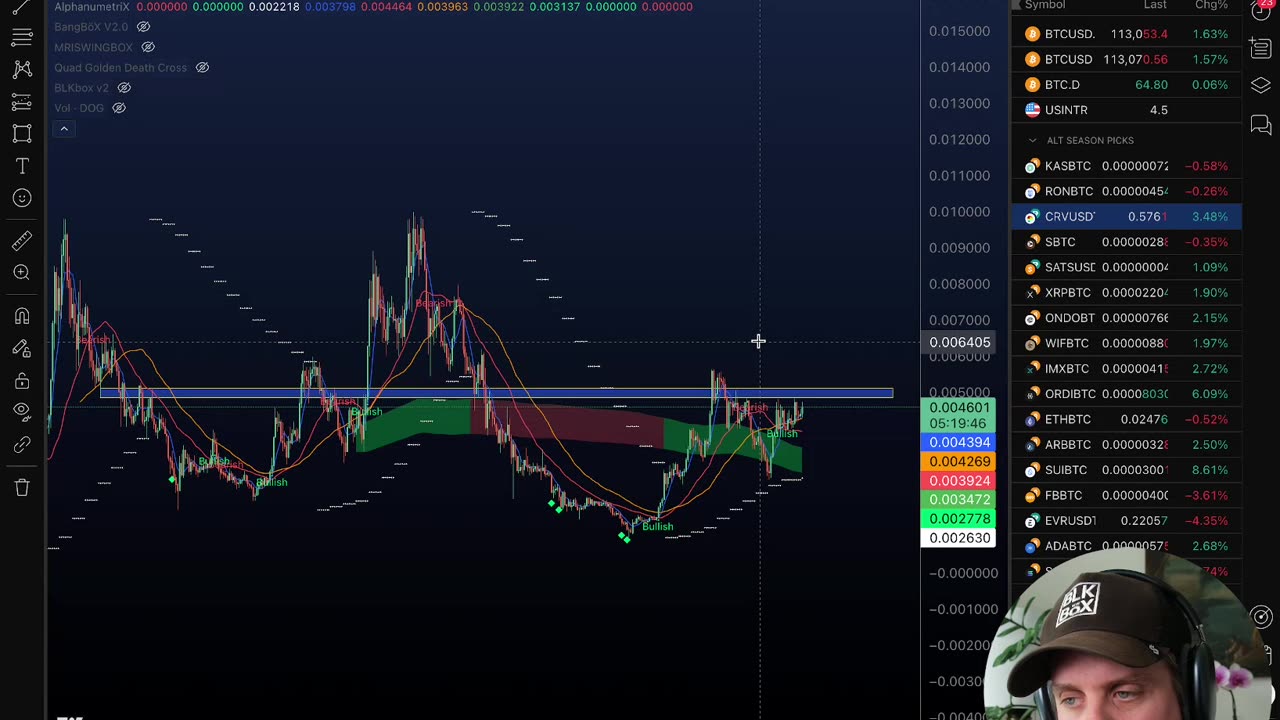Enable stay in drawing mode pencil-lock
This screenshot has width=1280, height=720.
22,348
